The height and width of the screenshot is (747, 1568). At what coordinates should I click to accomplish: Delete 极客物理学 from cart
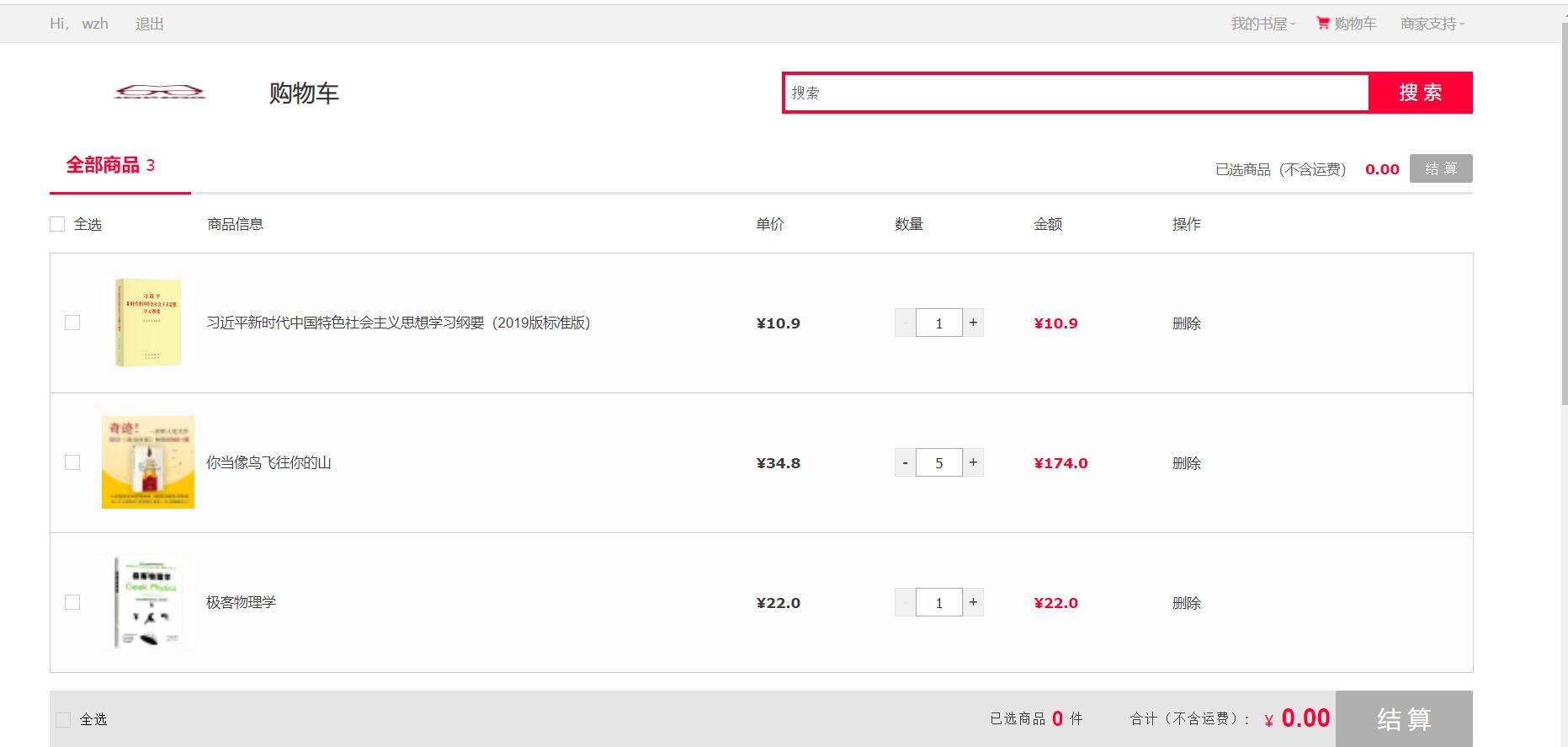pyautogui.click(x=1187, y=603)
